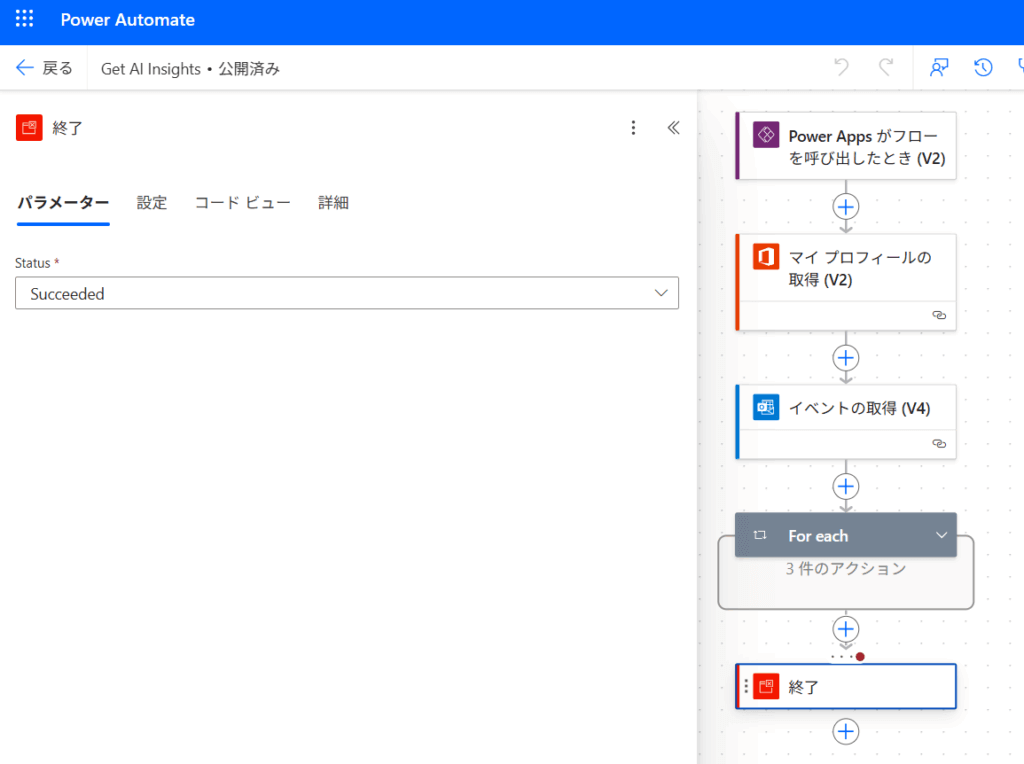
Task: Click the redo arrow icon
Action: pos(886,67)
